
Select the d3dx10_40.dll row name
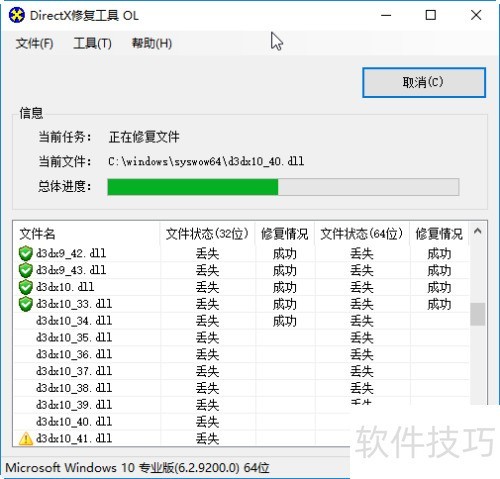click(74, 422)
